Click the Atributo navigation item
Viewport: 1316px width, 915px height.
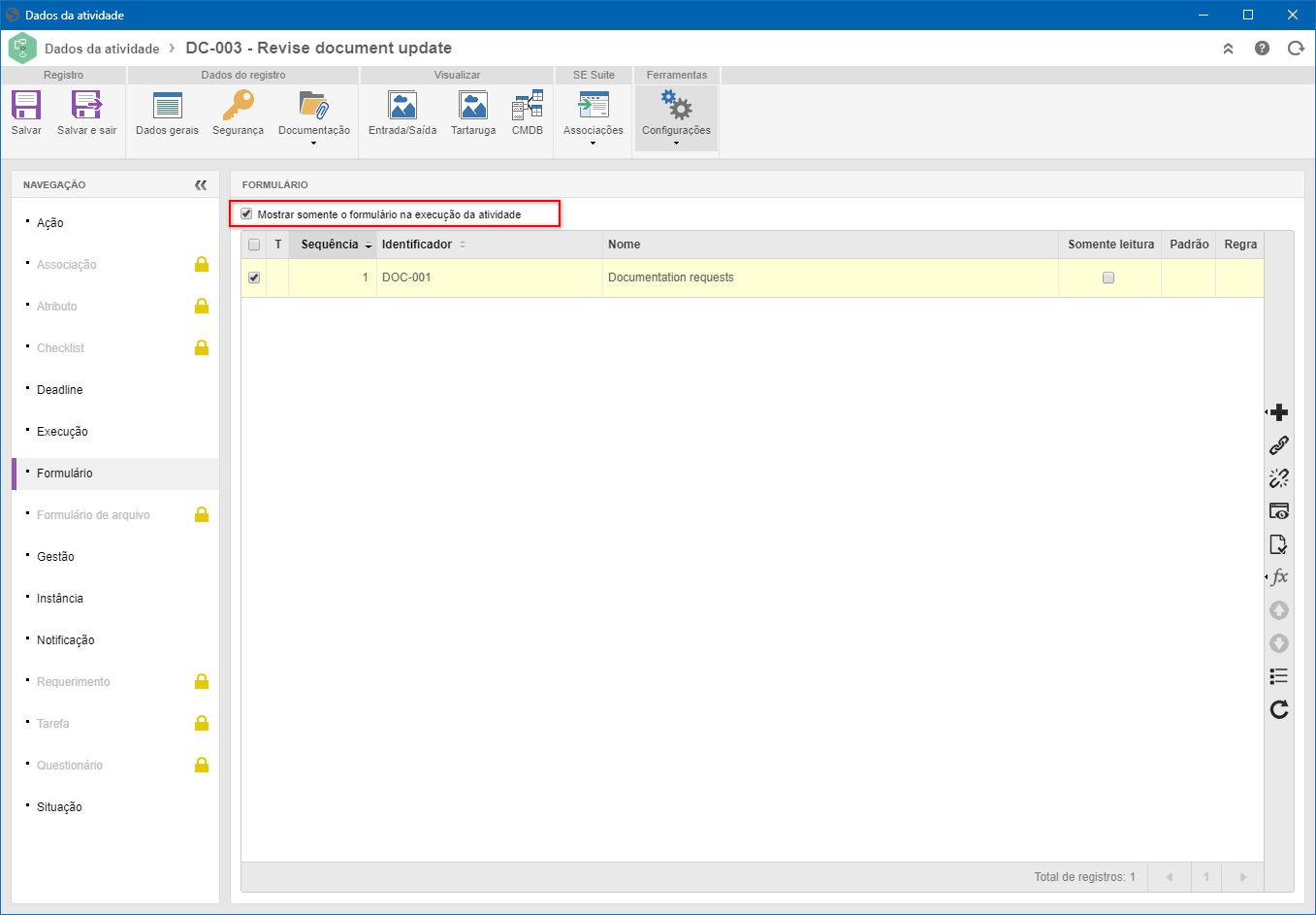coord(57,307)
